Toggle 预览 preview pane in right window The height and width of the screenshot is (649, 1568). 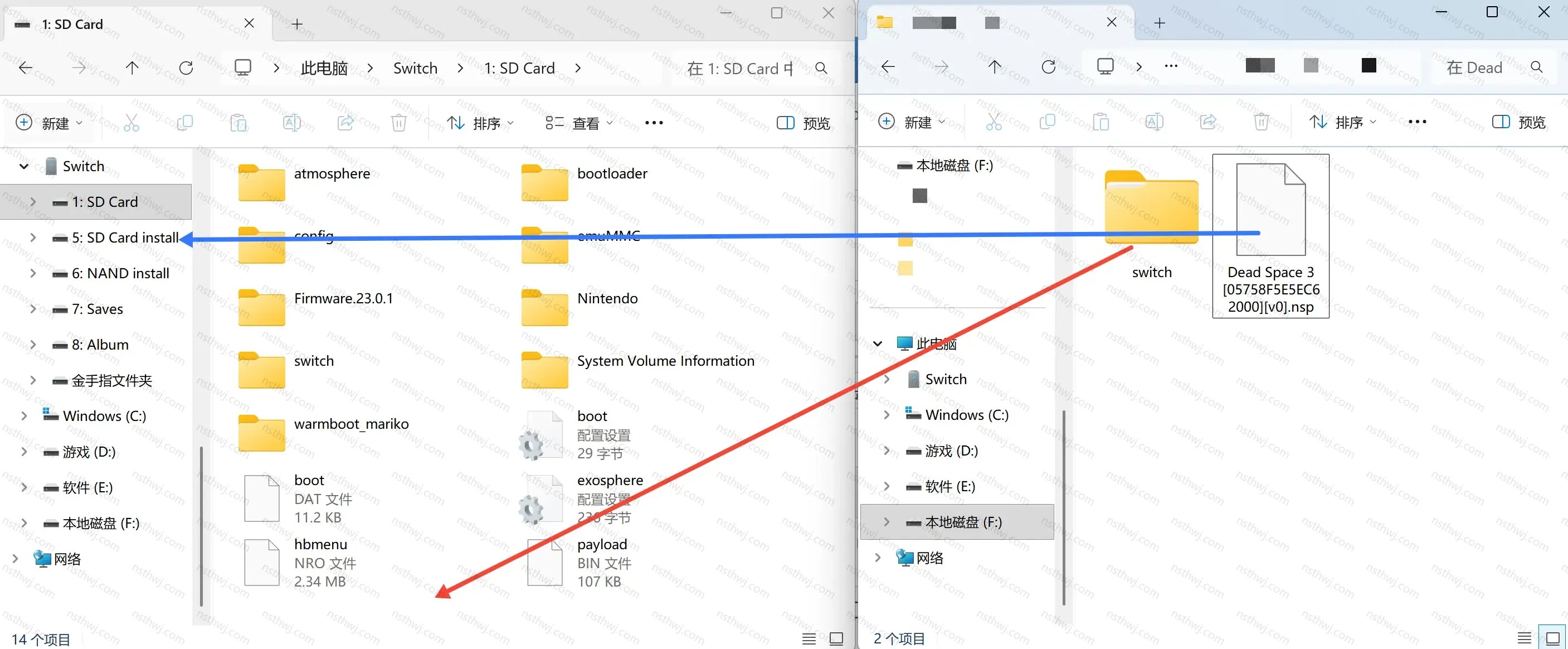click(1519, 122)
